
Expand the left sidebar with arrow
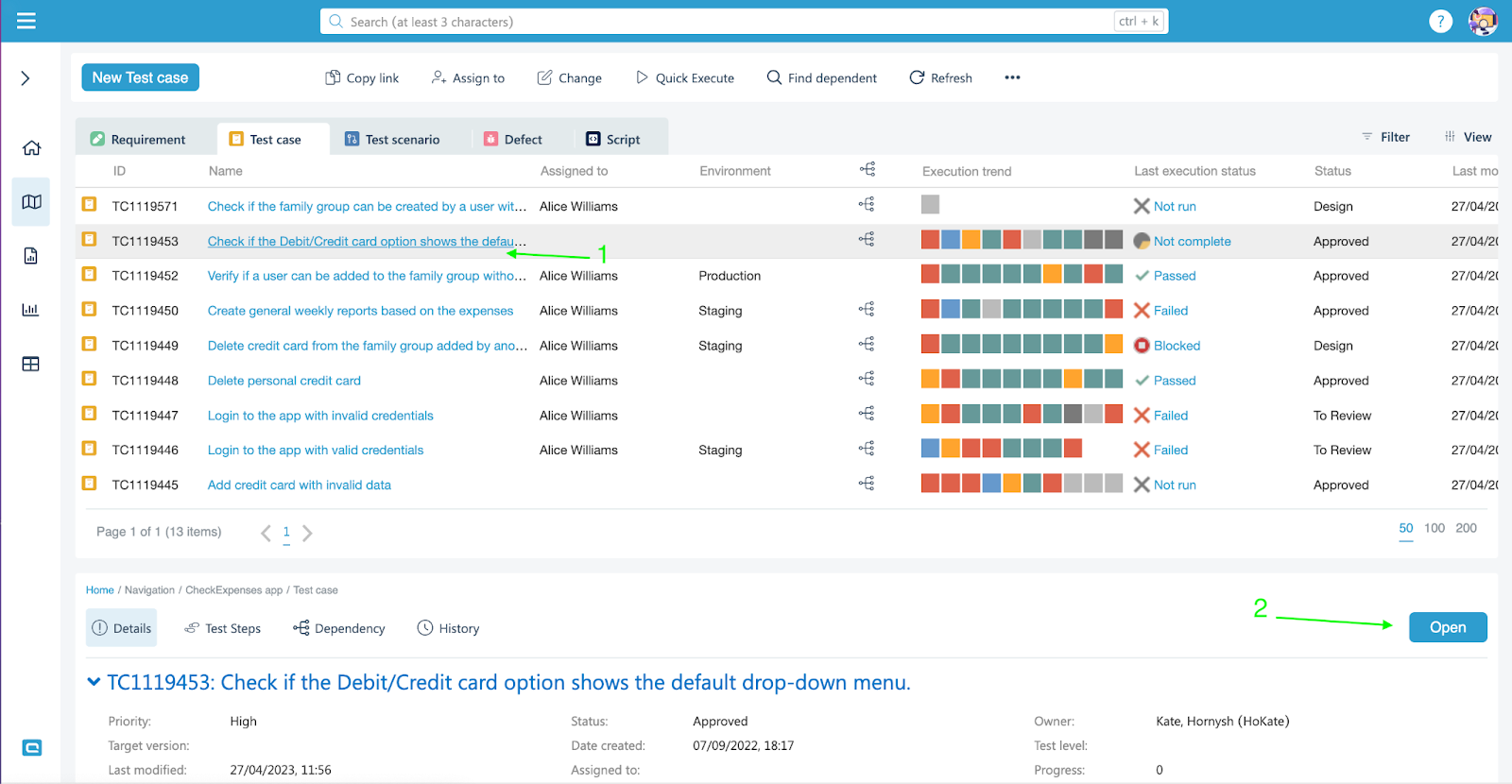click(x=26, y=78)
